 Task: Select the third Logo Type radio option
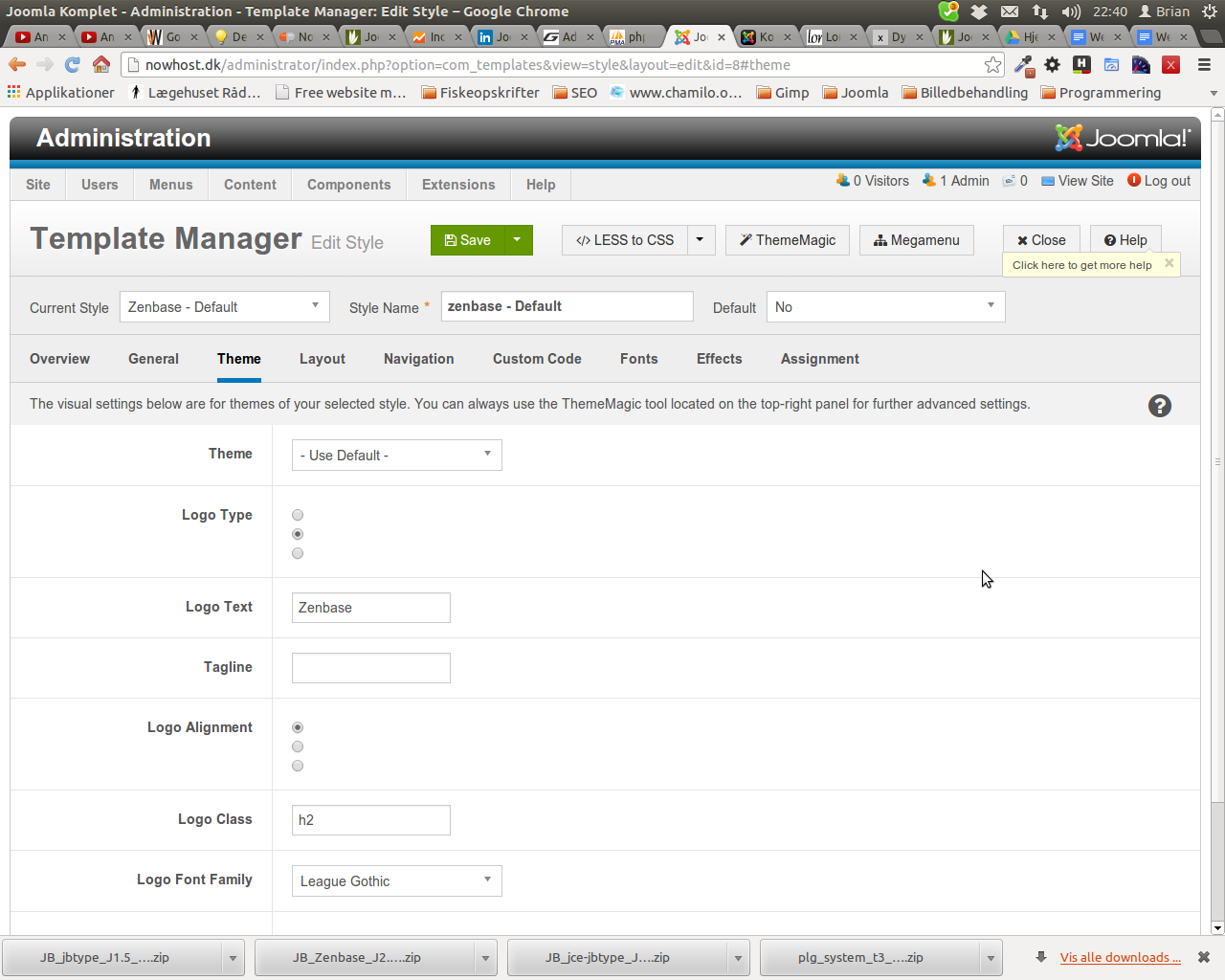(x=298, y=553)
